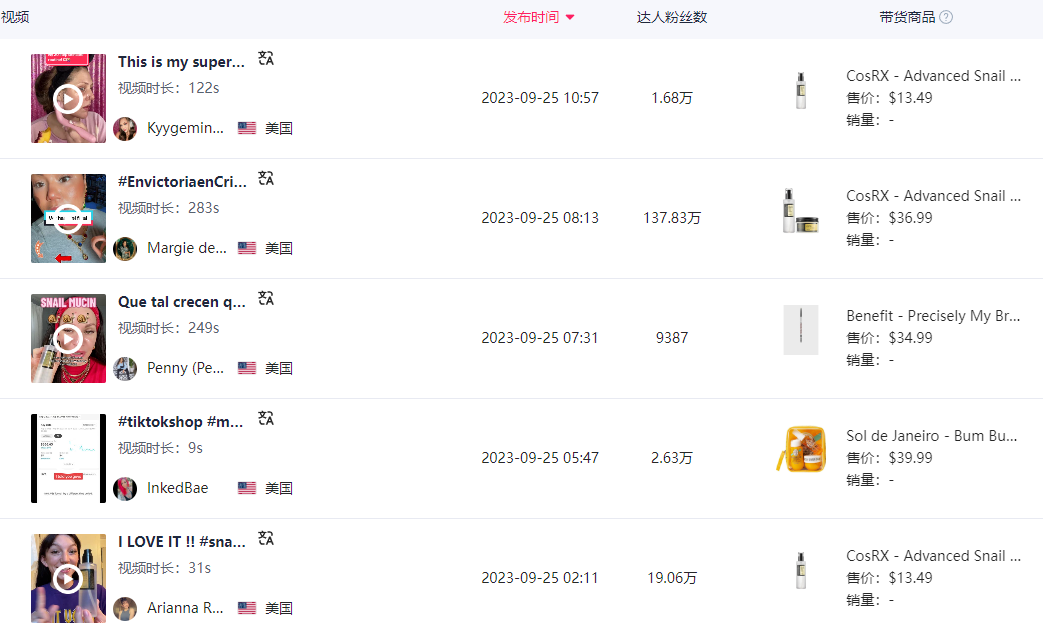Open InkedBae creator profile link
The height and width of the screenshot is (636, 1043).
tap(178, 488)
